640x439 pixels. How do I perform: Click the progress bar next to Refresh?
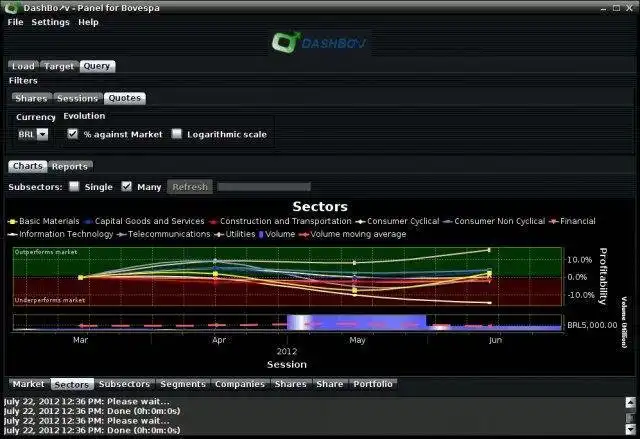pyautogui.click(x=264, y=187)
